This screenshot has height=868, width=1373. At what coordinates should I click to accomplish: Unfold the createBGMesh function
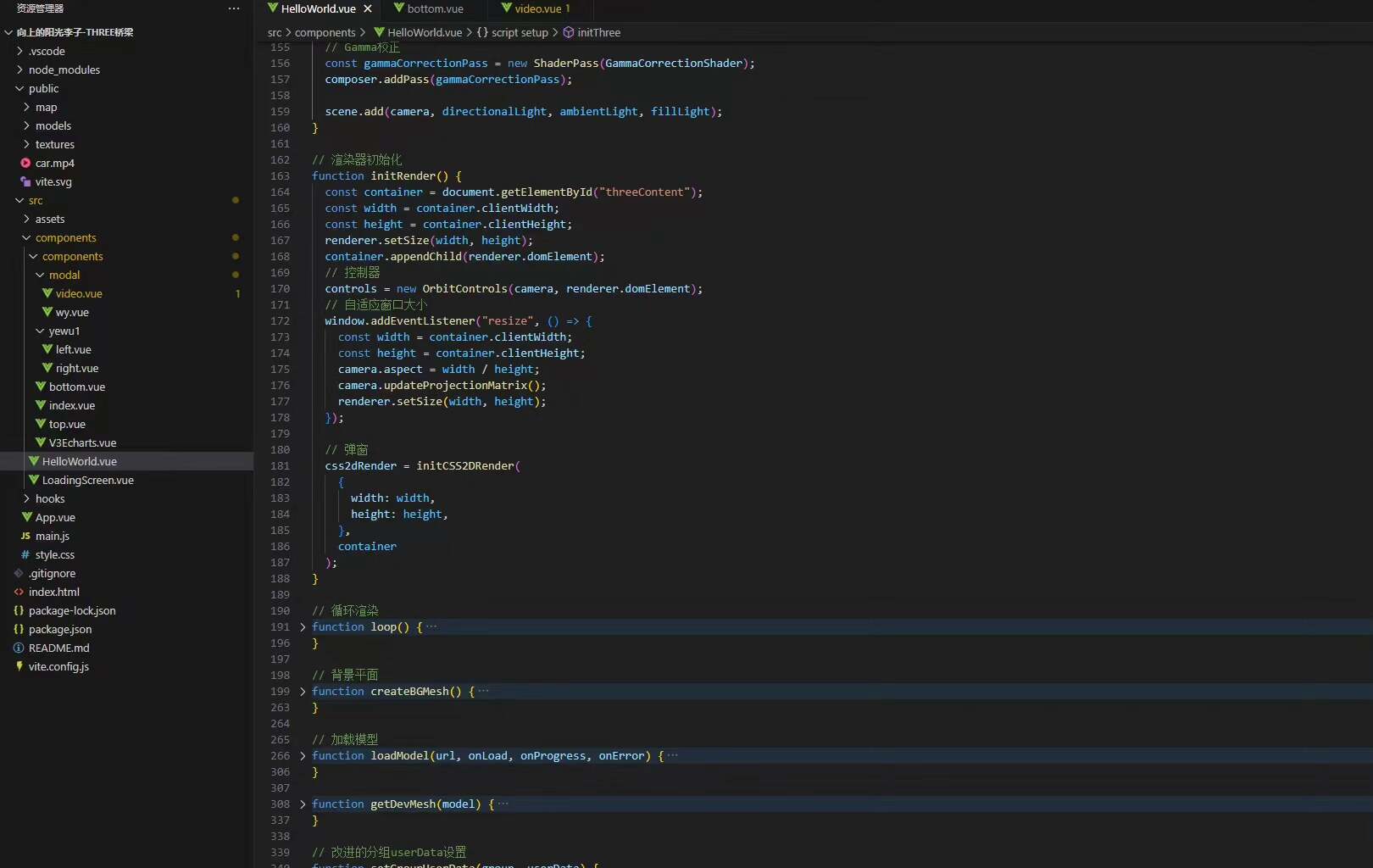tap(303, 692)
